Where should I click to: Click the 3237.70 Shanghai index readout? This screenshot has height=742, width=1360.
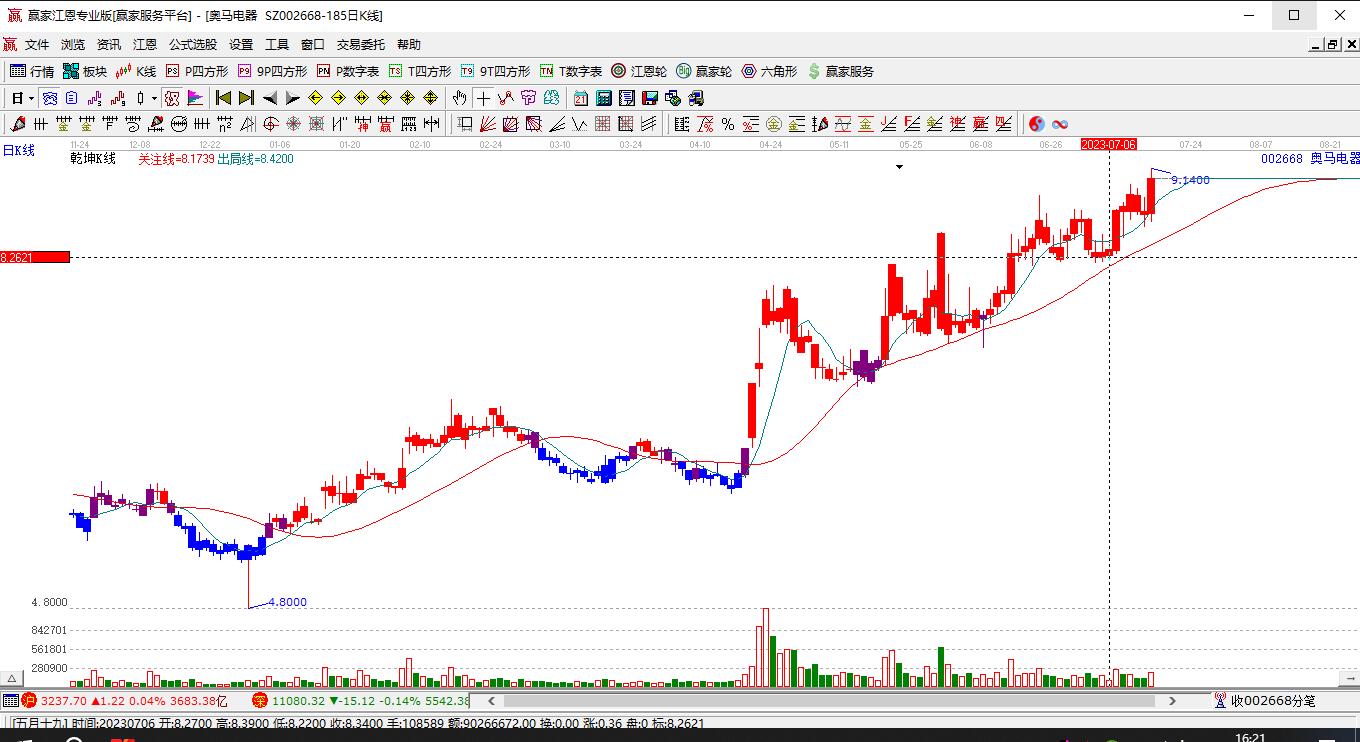point(64,701)
